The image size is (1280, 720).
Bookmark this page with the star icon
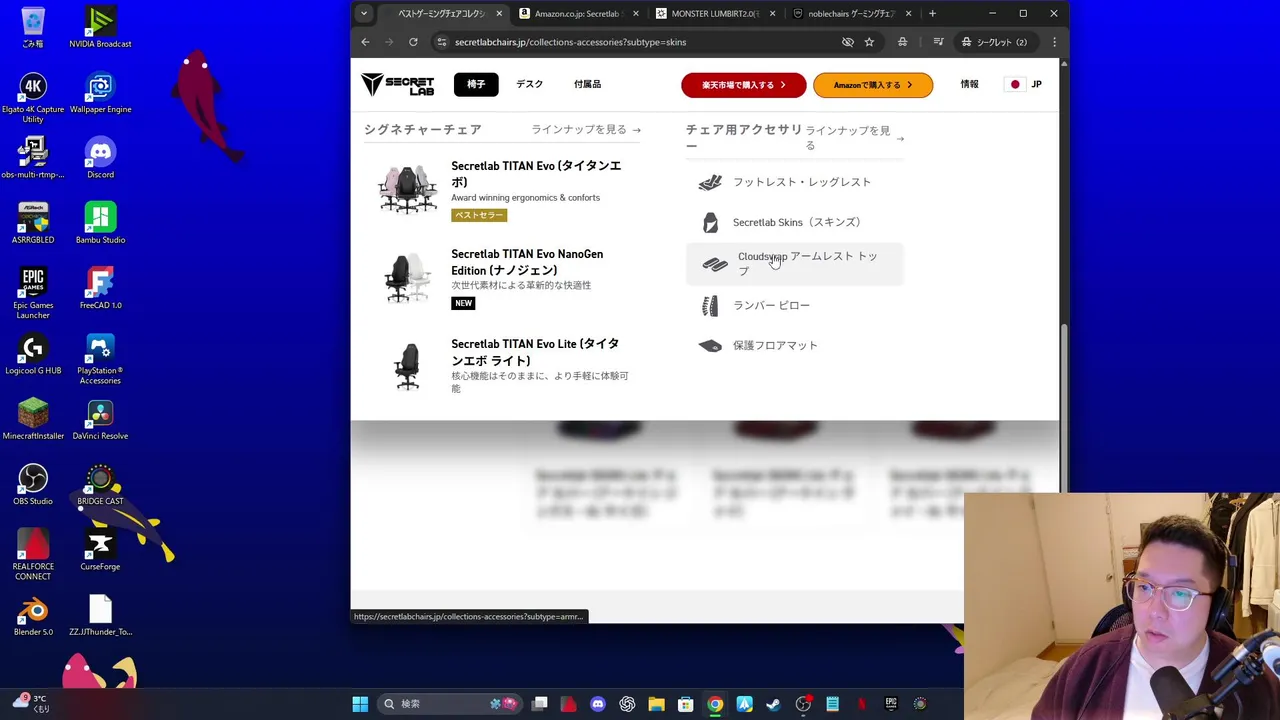tap(869, 42)
